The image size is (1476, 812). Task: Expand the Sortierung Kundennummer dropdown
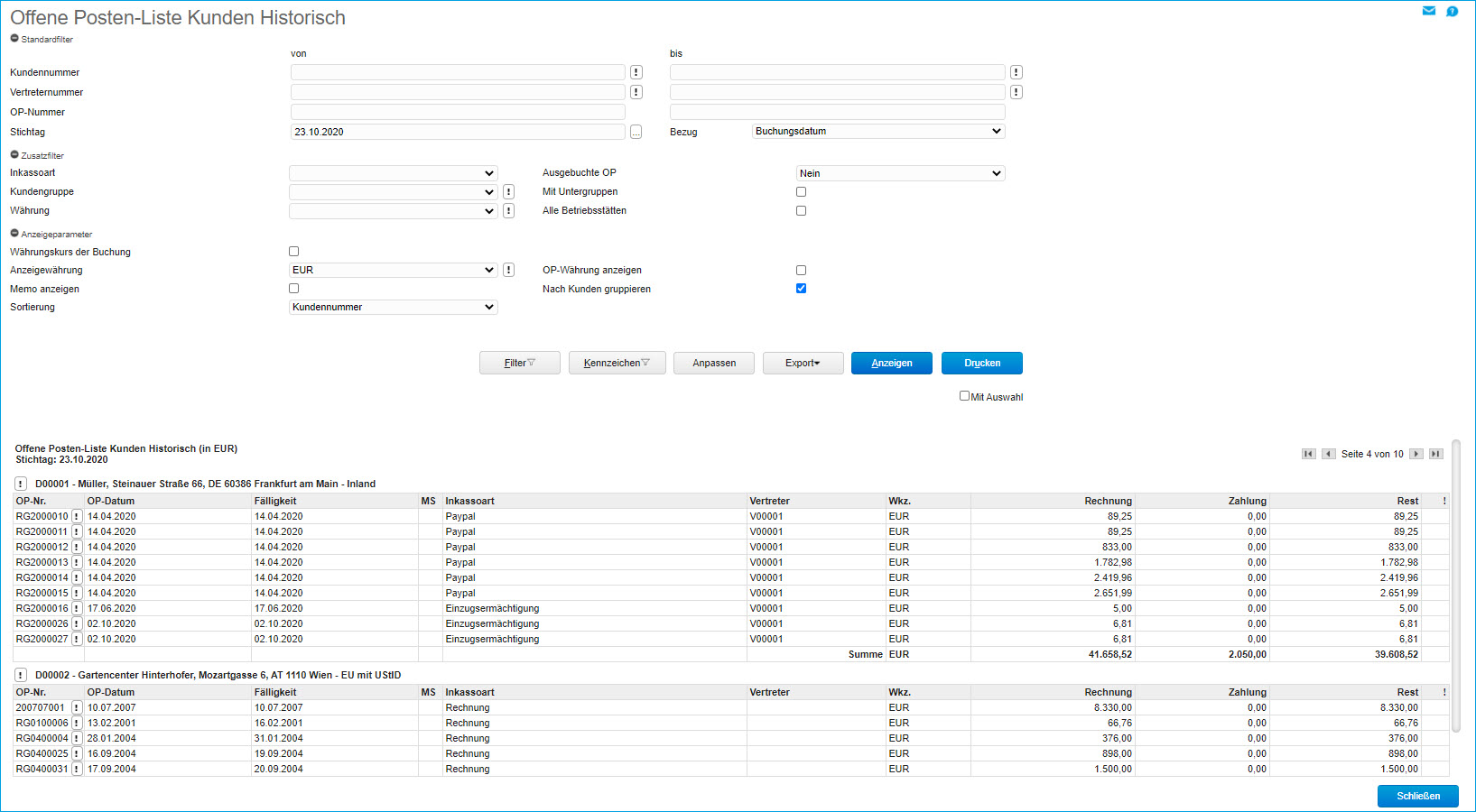393,308
